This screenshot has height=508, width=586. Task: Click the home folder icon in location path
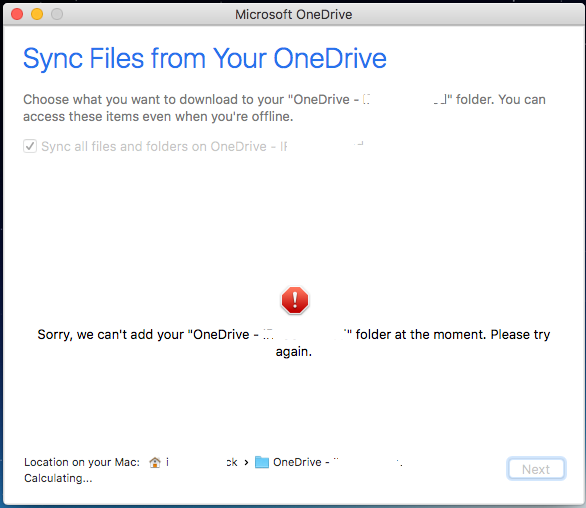coord(155,462)
